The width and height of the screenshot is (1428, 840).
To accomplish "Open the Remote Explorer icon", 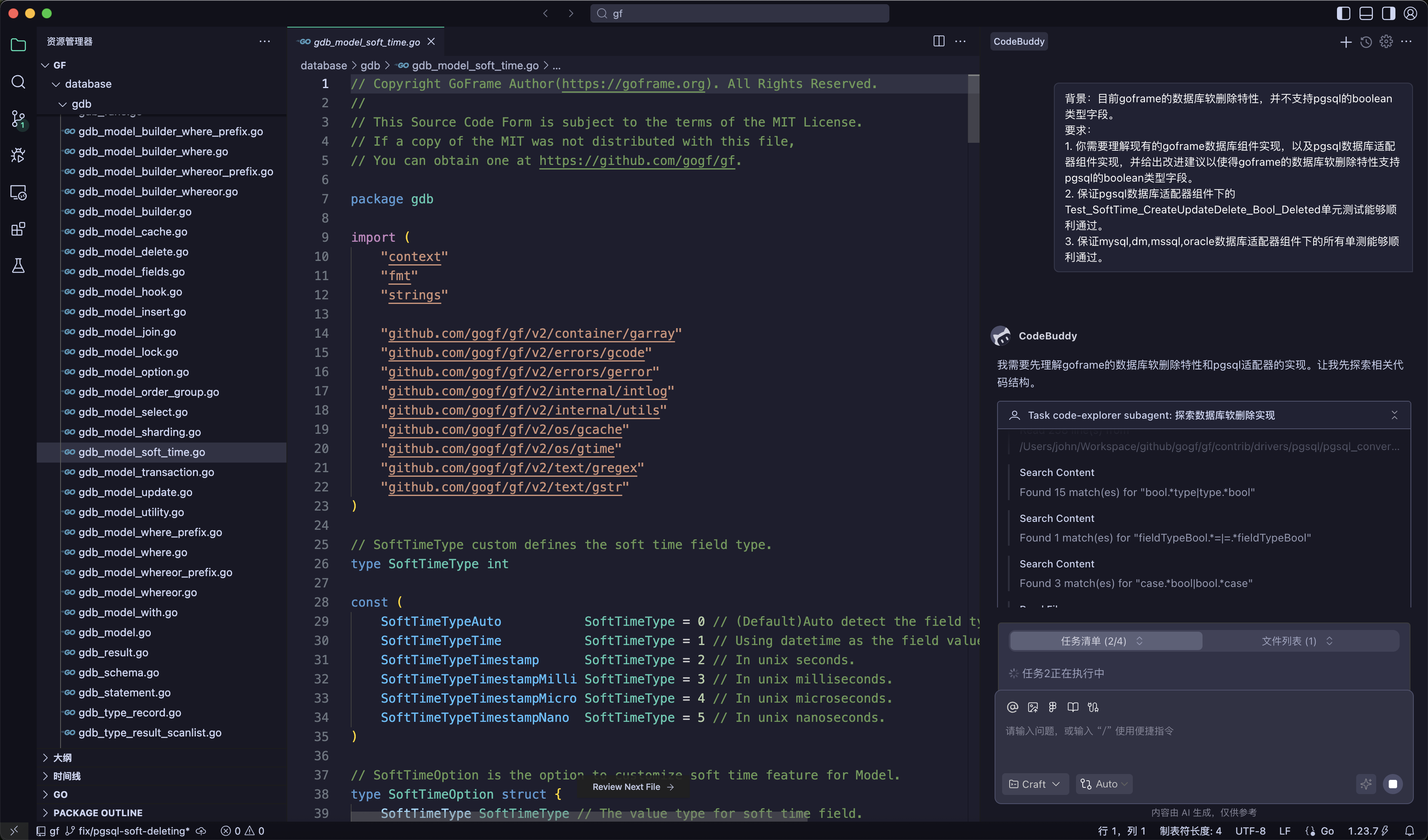I will (x=18, y=192).
